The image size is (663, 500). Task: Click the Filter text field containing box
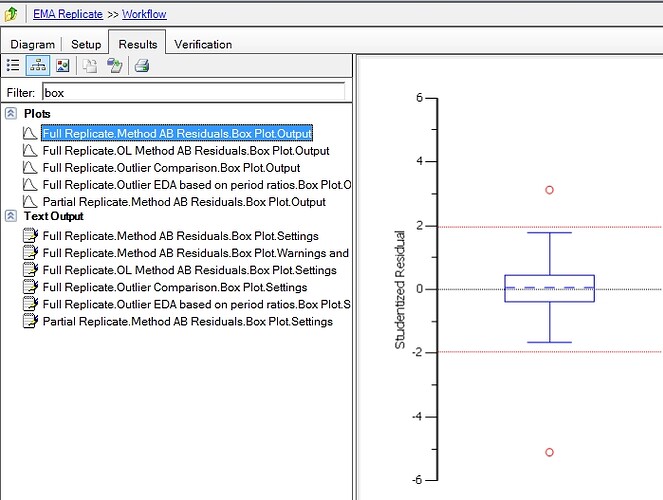point(194,92)
